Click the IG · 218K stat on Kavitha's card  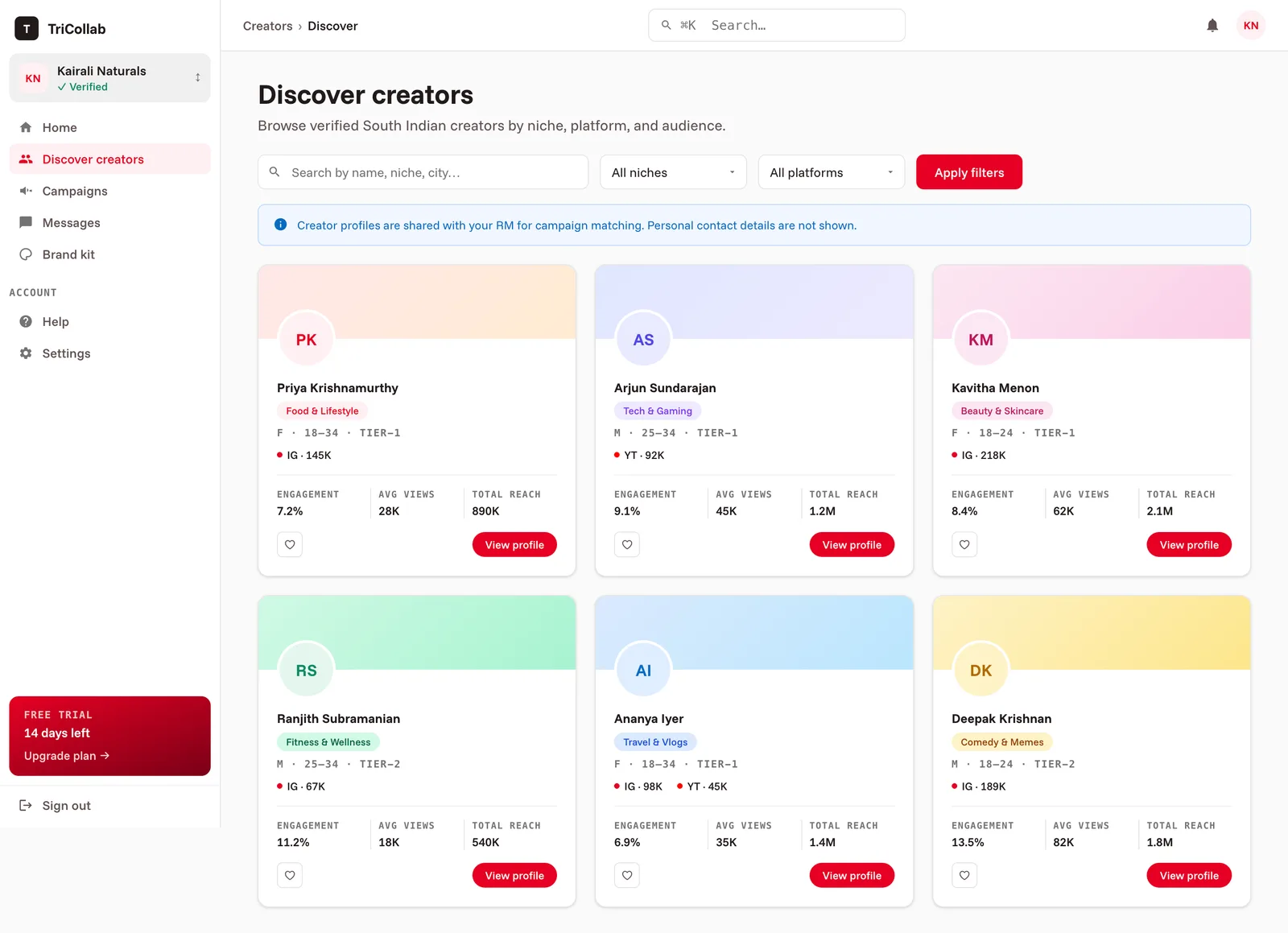[x=979, y=456]
